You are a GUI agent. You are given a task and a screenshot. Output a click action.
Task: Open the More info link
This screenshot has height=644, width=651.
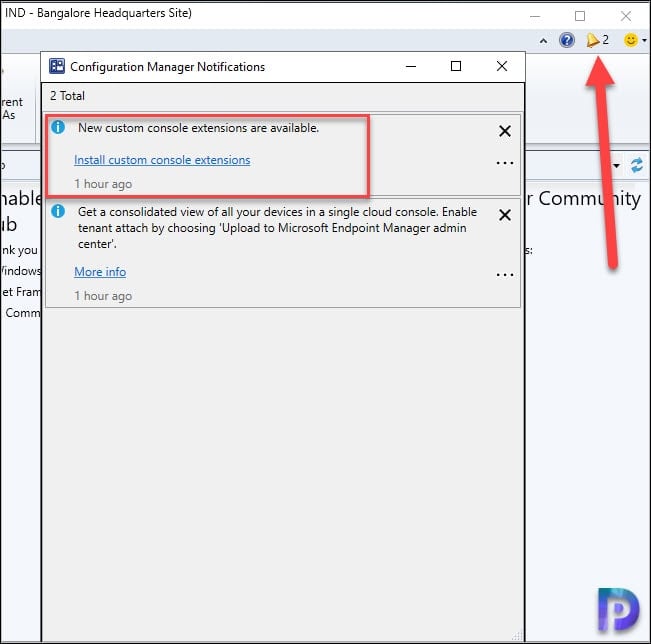click(100, 272)
